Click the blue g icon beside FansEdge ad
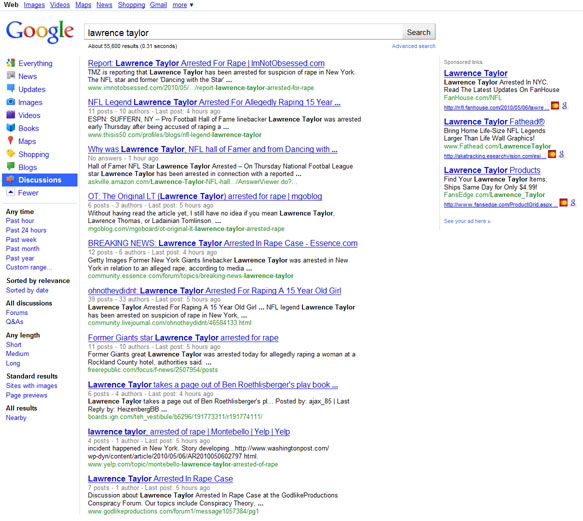The height and width of the screenshot is (521, 583). click(573, 202)
